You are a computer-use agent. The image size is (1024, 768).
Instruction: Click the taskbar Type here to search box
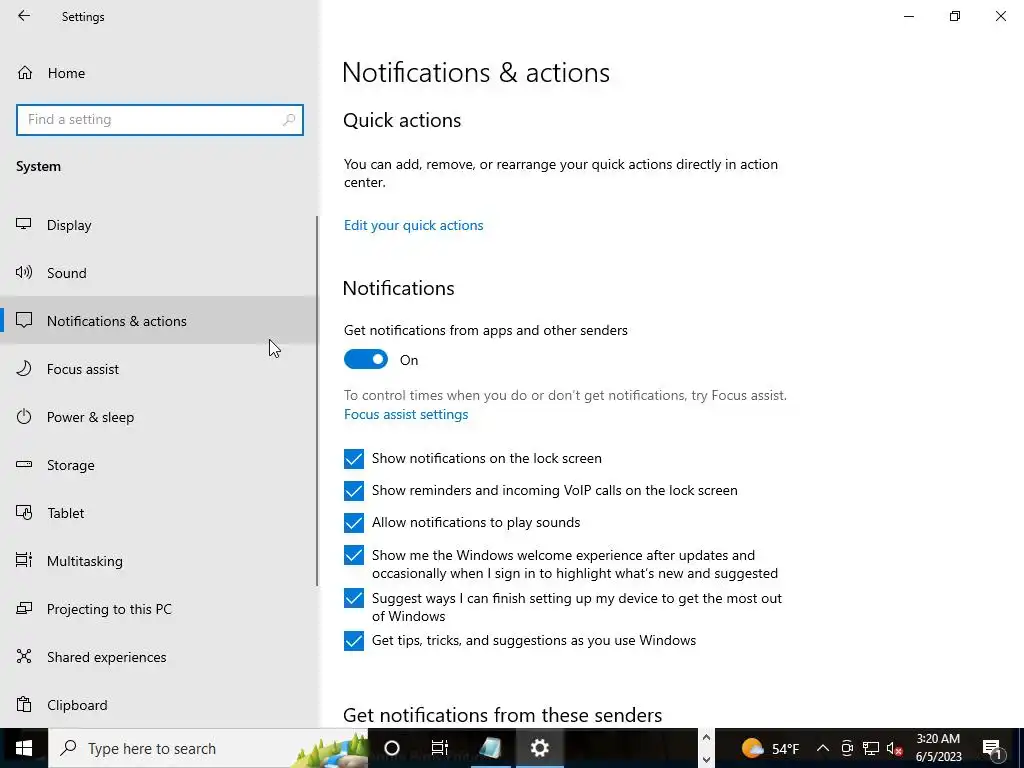[208, 748]
